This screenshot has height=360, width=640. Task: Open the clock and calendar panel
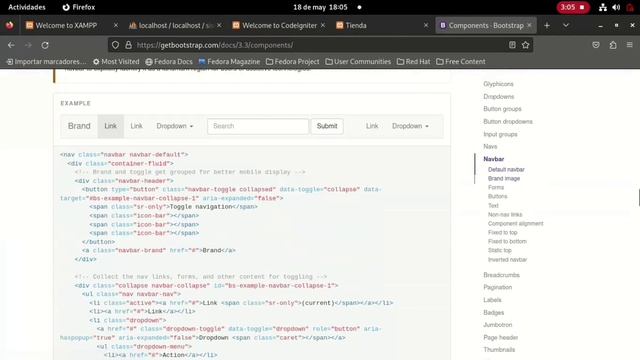[320, 7]
